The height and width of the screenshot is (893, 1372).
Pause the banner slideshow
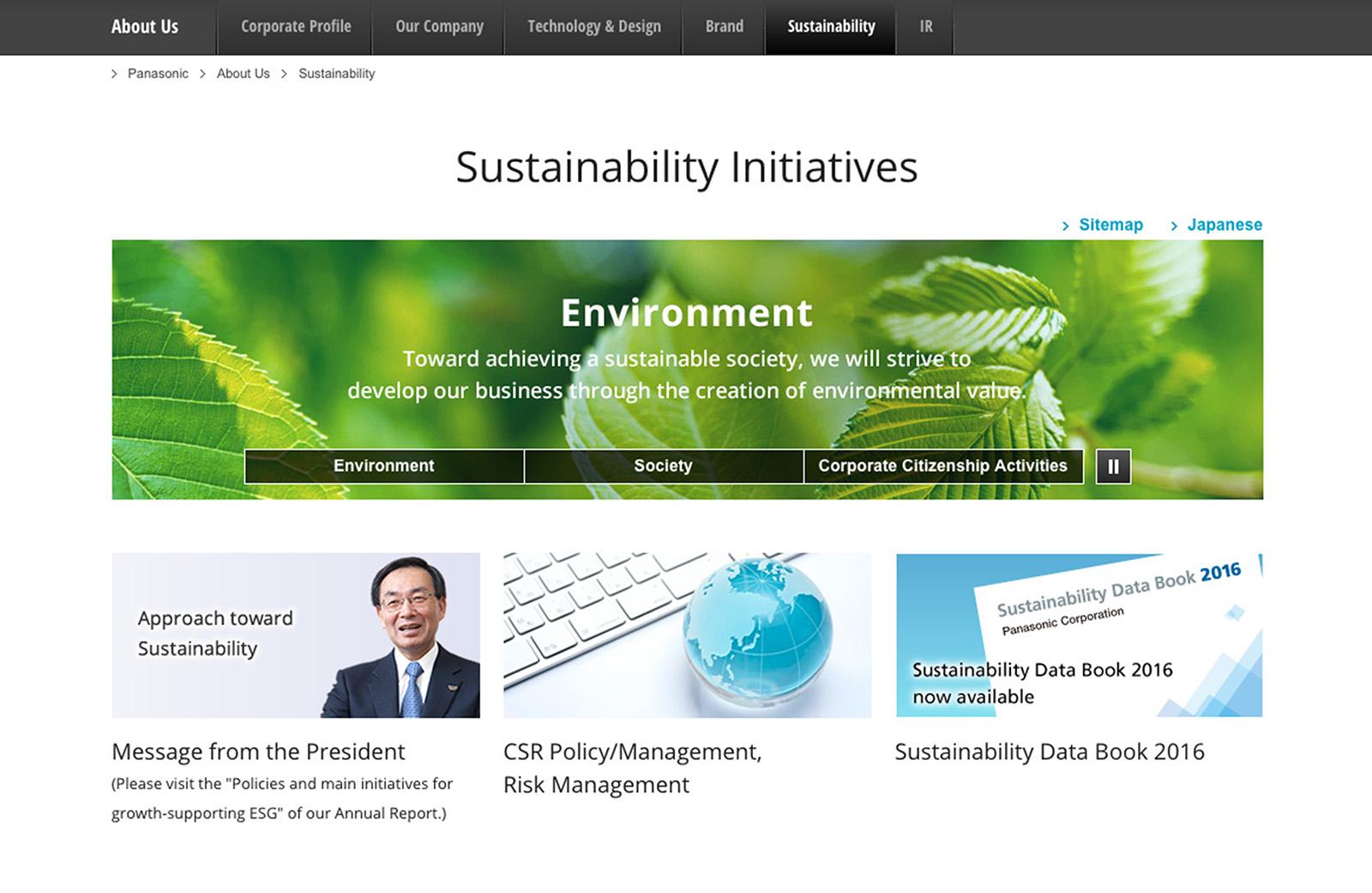click(1113, 467)
